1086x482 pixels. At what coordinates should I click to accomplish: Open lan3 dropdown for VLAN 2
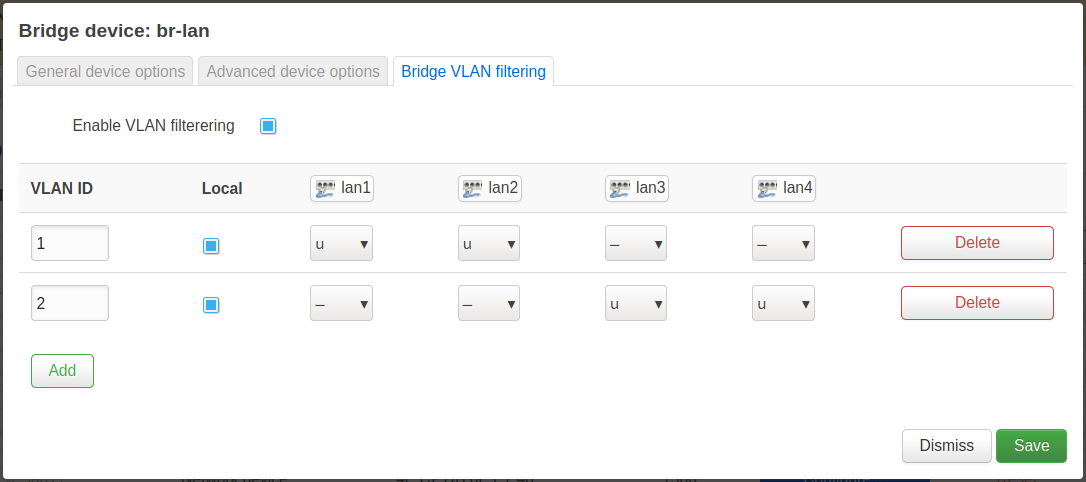pos(635,303)
